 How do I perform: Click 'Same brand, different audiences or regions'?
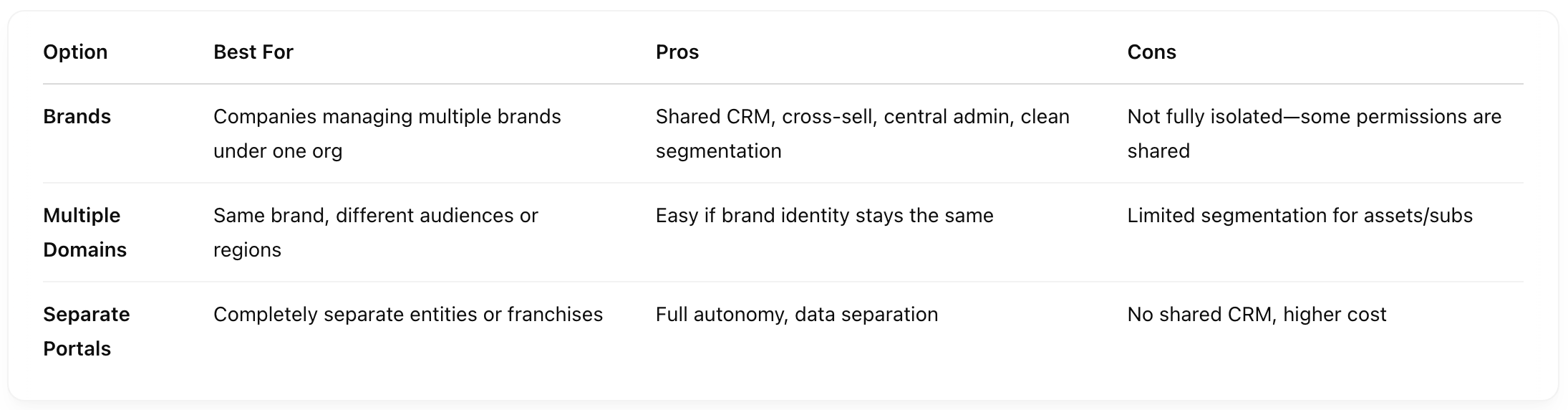(376, 232)
